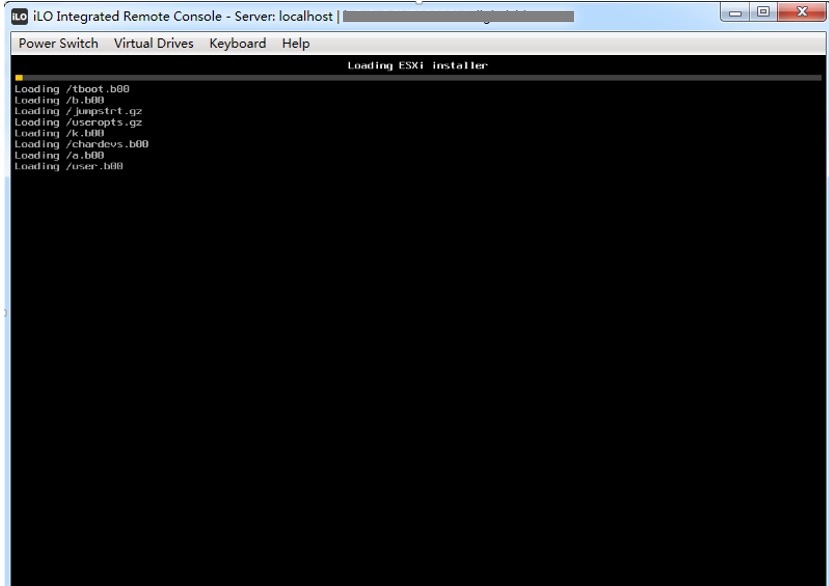Select the 'Loading /jumpstrt.gz' line
The image size is (829, 586).
pyautogui.click(x=78, y=111)
